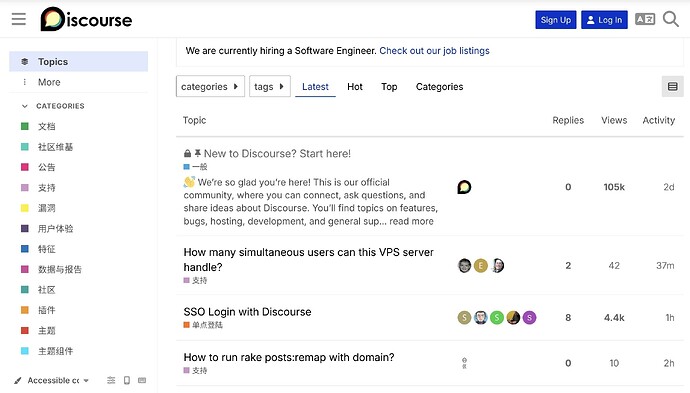Click the 一般 category badge

(x=195, y=167)
